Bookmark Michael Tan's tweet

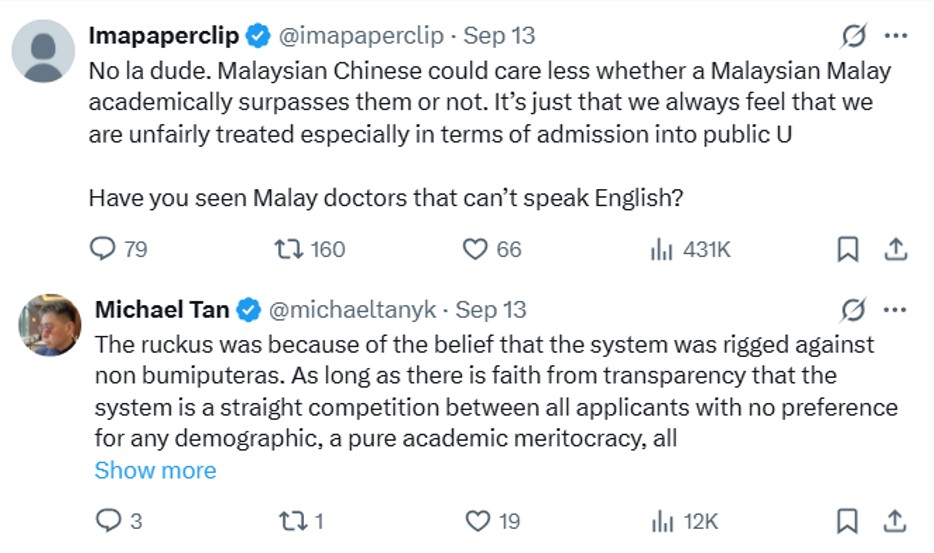coord(847,521)
